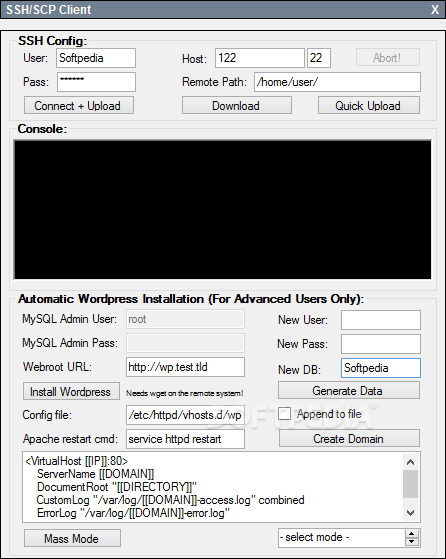The image size is (446, 559).
Task: Click the ServerName [[DOMAIN]] line
Action: 96,474
